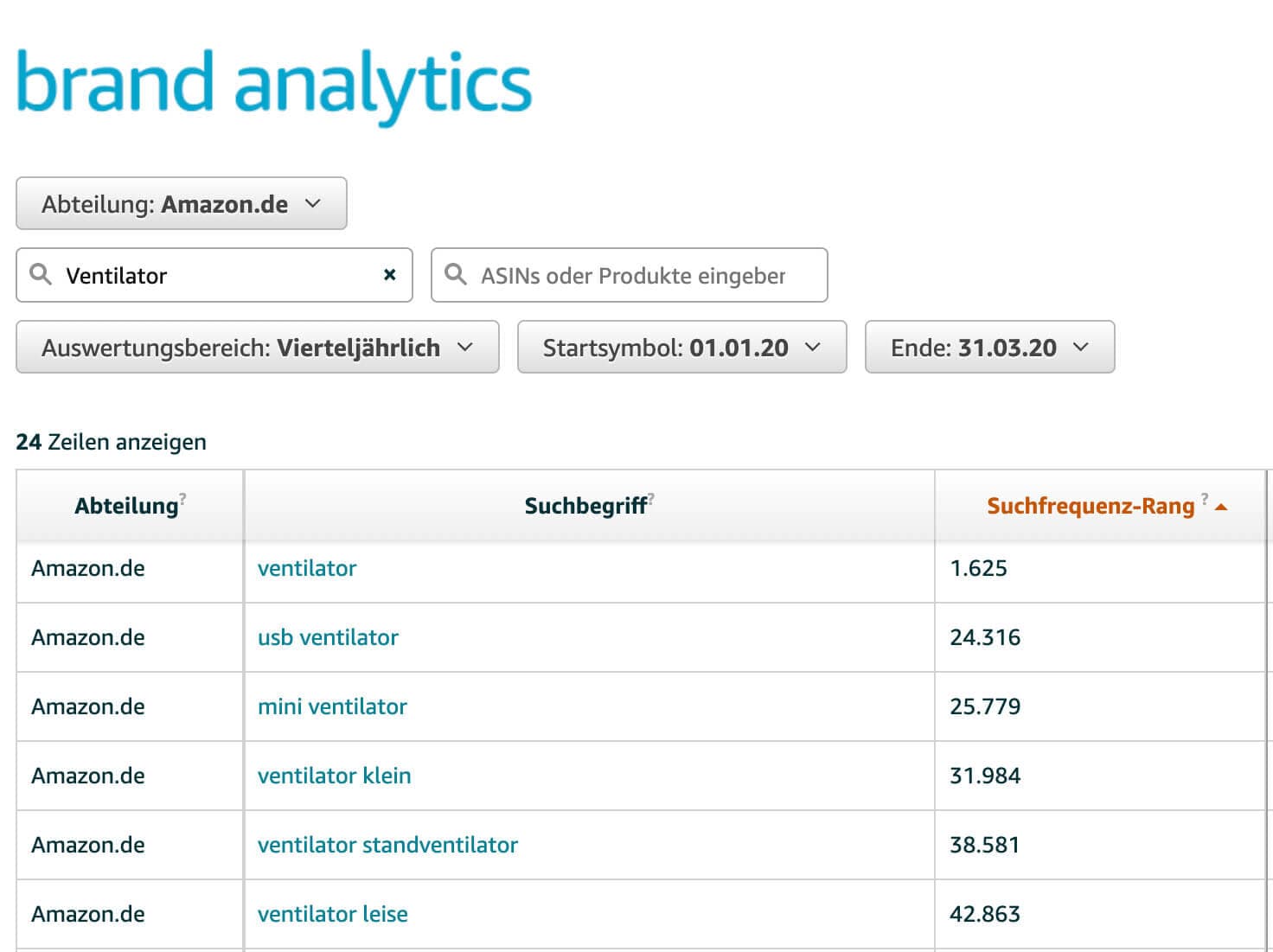This screenshot has height=952, width=1273.
Task: Click the brand analytics logo
Action: pyautogui.click(x=274, y=85)
